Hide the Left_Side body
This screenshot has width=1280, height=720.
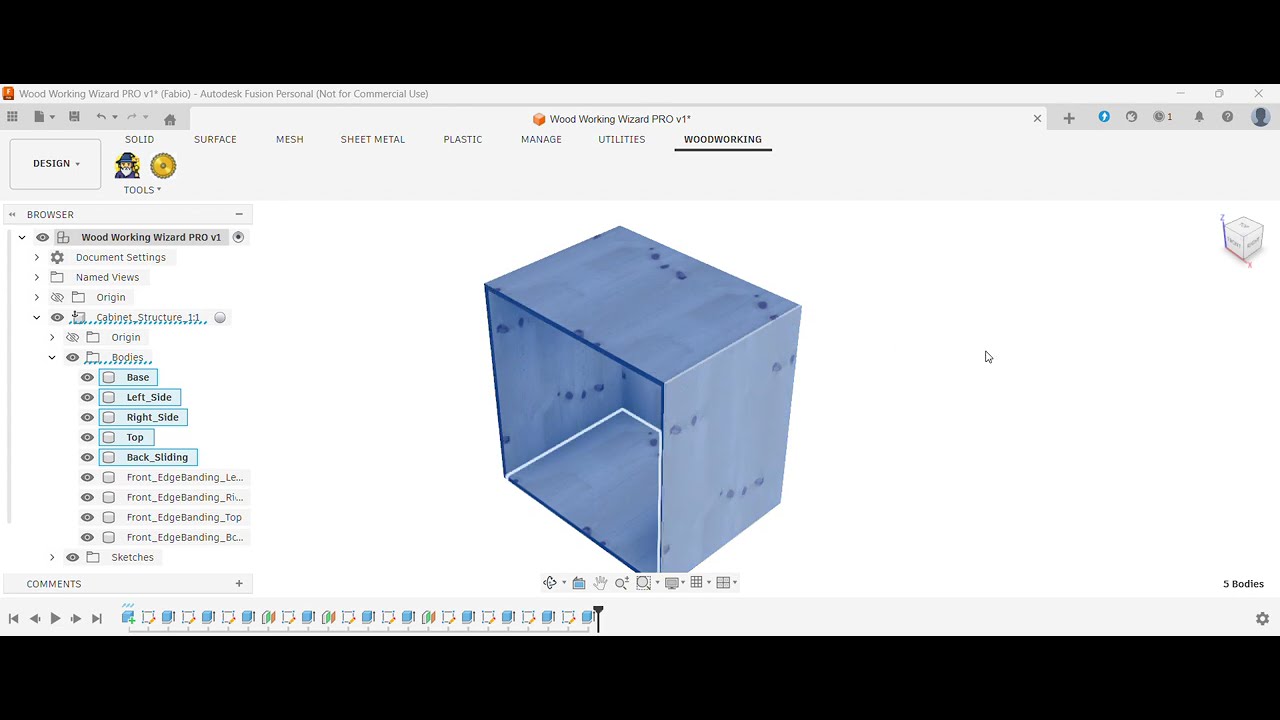tap(87, 397)
